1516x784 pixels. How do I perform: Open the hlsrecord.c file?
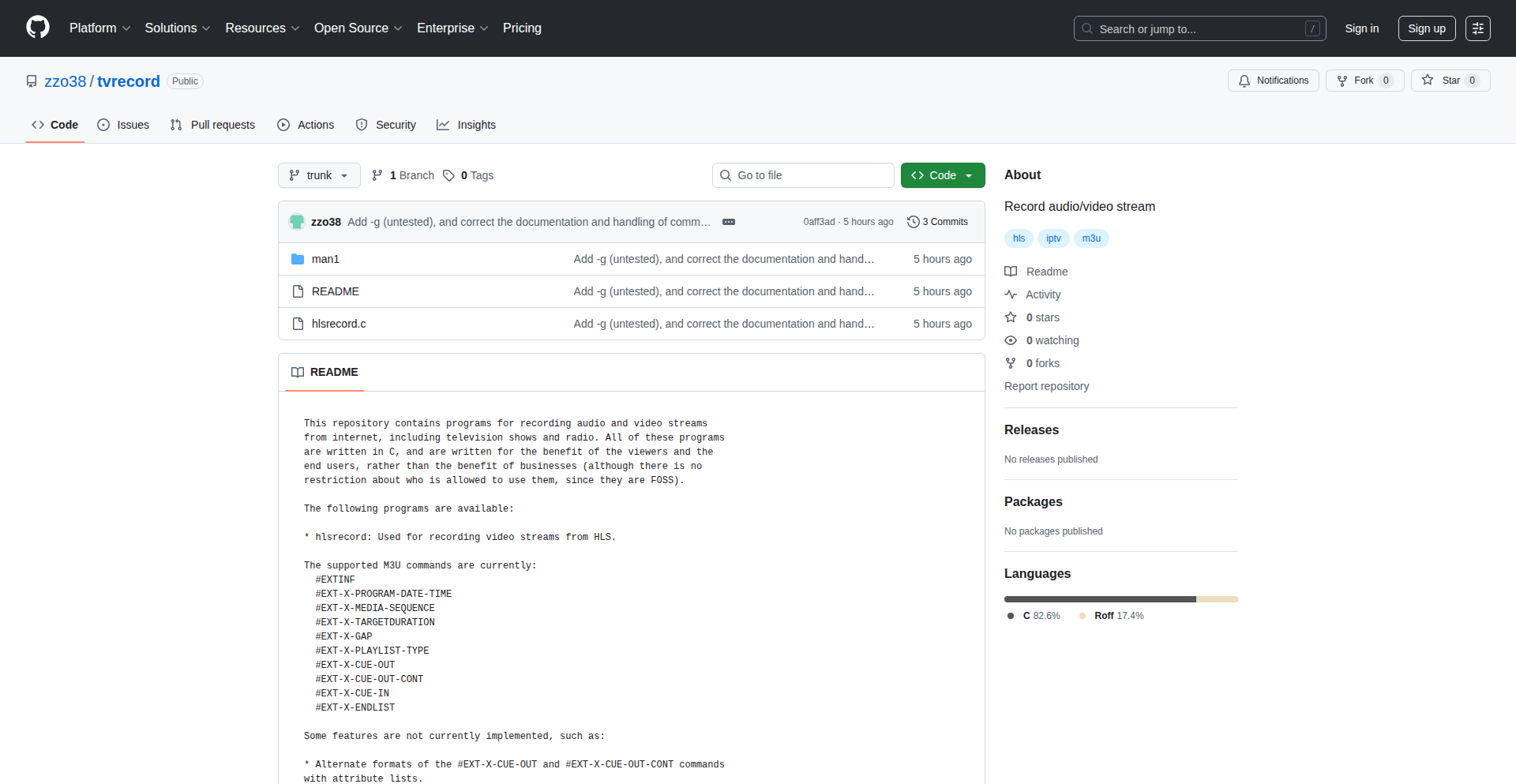click(339, 324)
